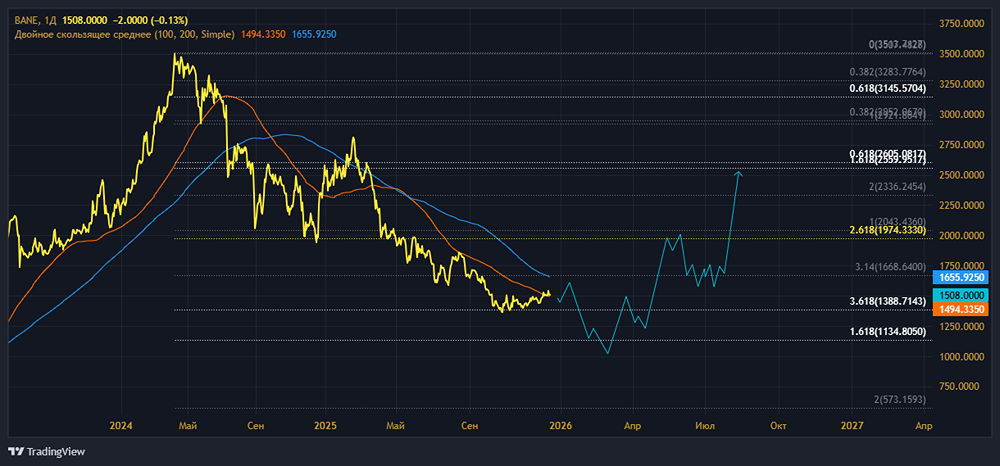Click the 1750.0000 price-axis label
This screenshot has width=1000, height=466.
tap(960, 266)
